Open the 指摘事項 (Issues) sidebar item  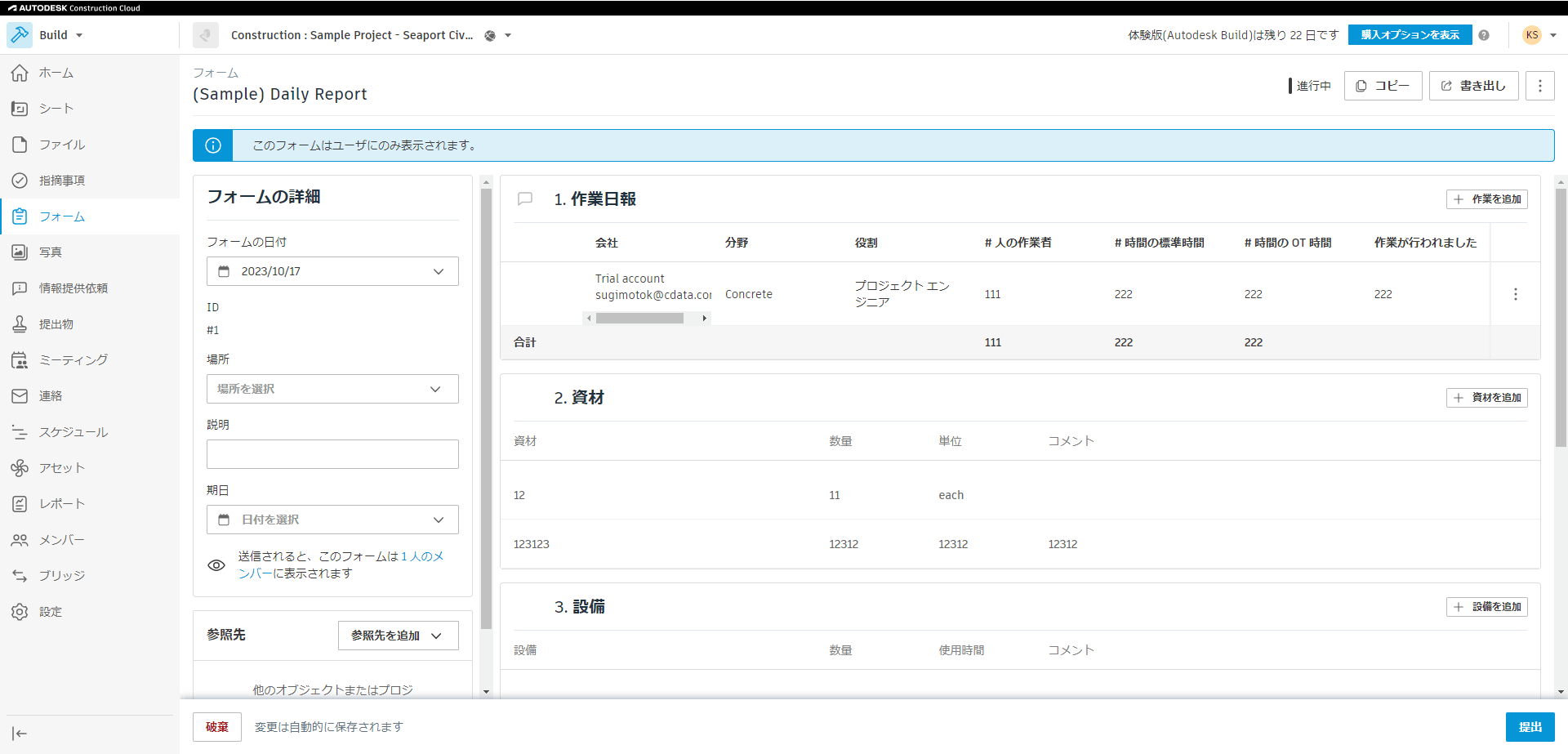90,181
